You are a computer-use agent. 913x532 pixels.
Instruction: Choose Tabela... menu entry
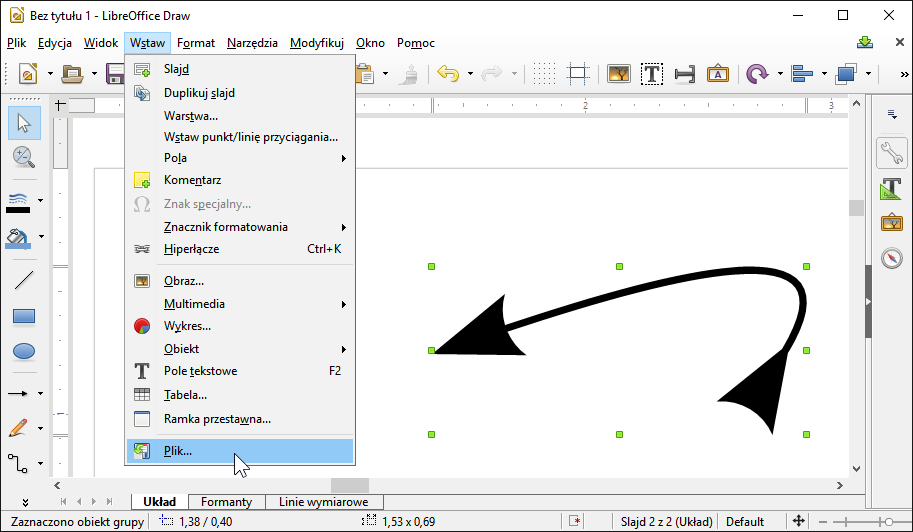click(240, 395)
